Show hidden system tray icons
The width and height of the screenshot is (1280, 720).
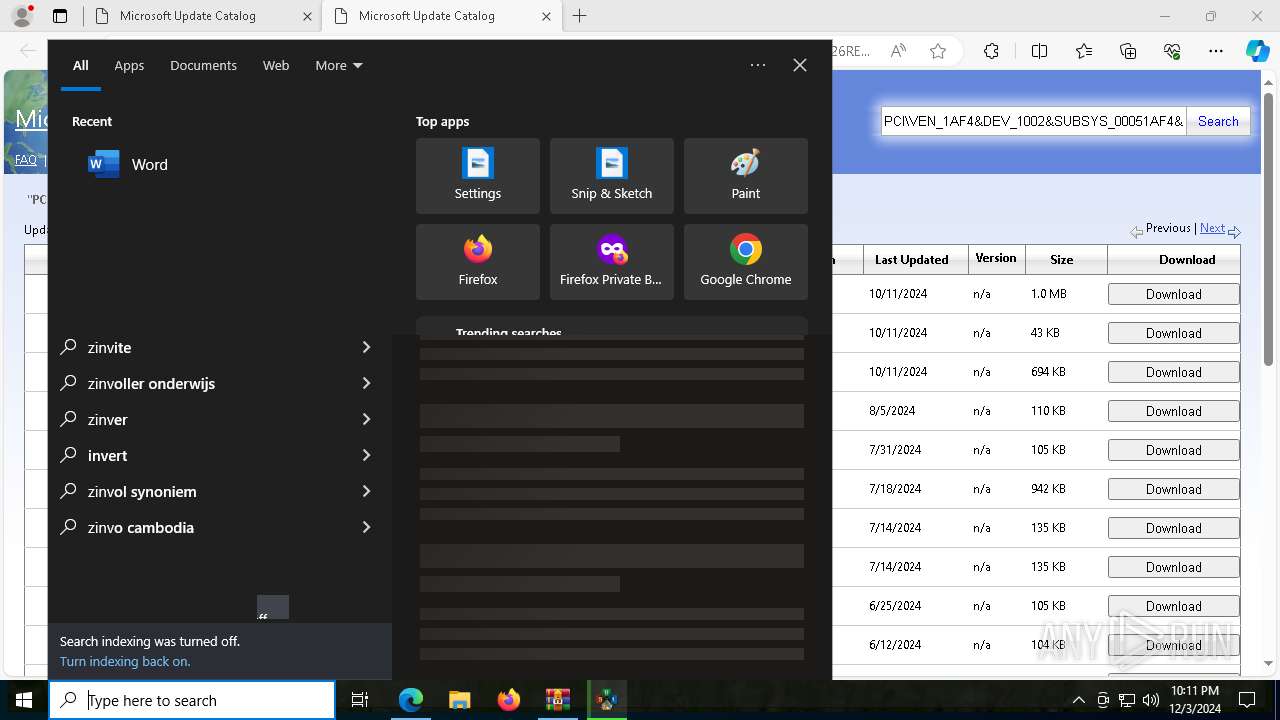click(x=1078, y=700)
